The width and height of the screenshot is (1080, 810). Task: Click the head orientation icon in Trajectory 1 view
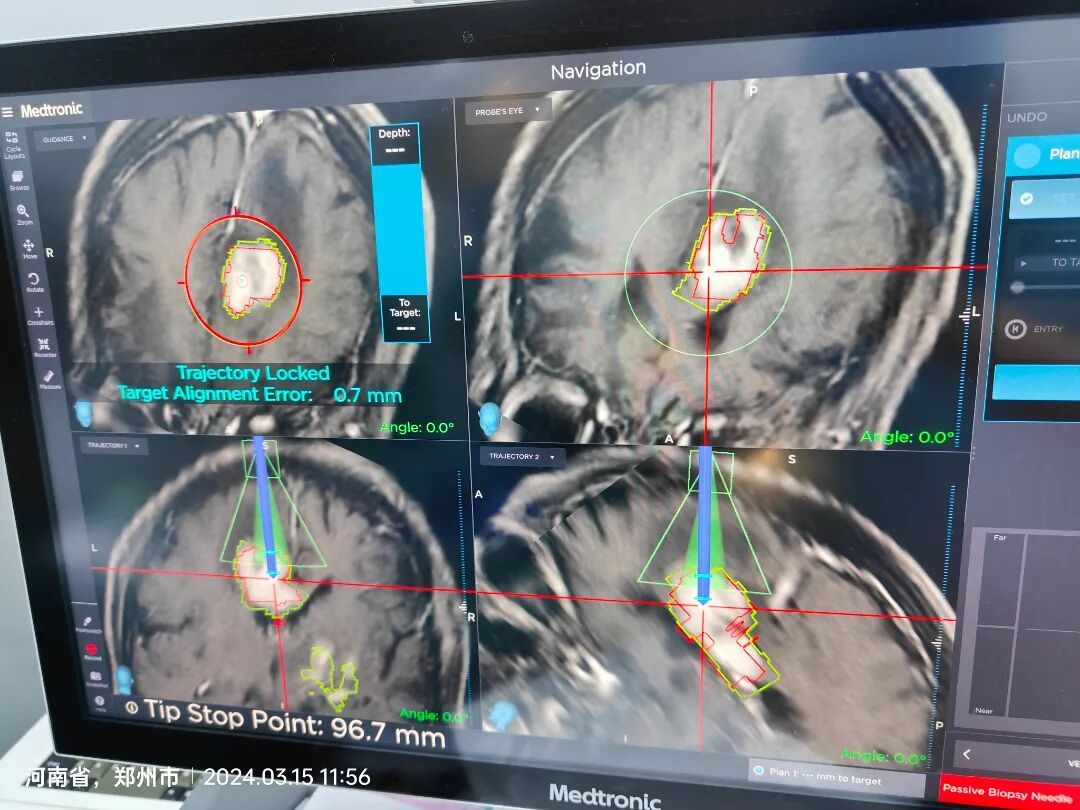coord(124,680)
